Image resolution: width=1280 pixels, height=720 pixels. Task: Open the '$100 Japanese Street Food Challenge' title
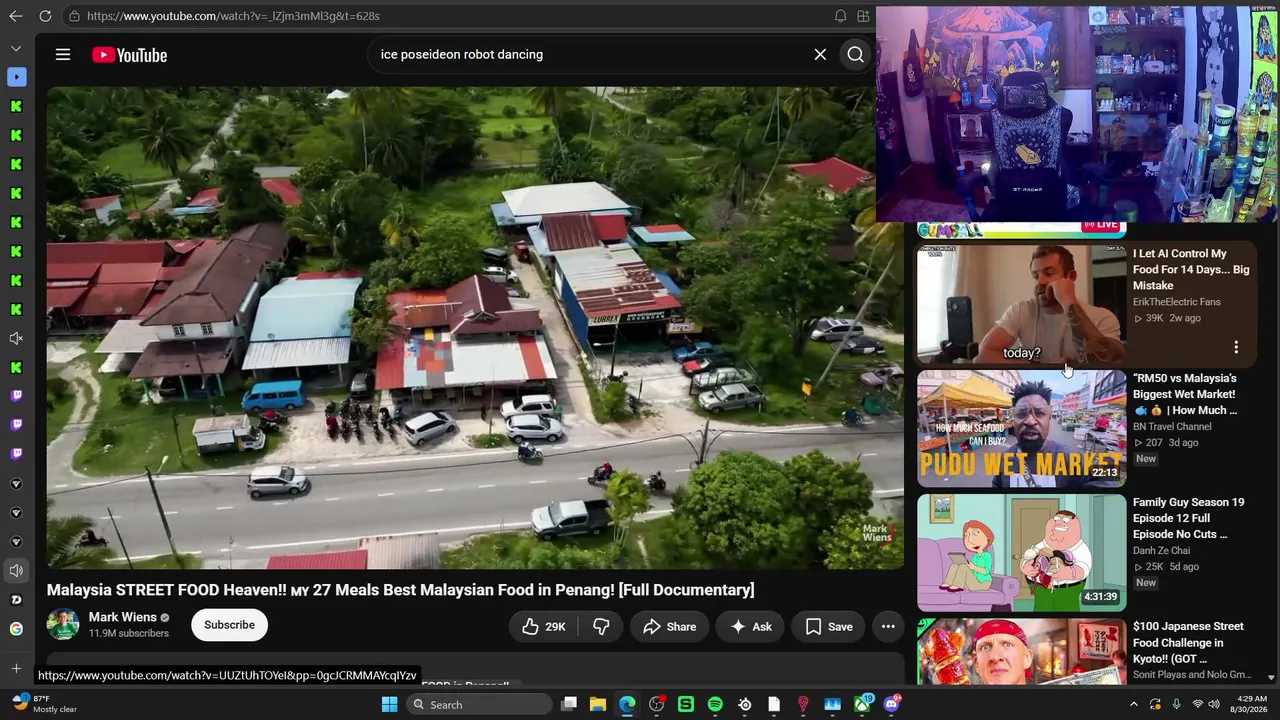click(1188, 642)
